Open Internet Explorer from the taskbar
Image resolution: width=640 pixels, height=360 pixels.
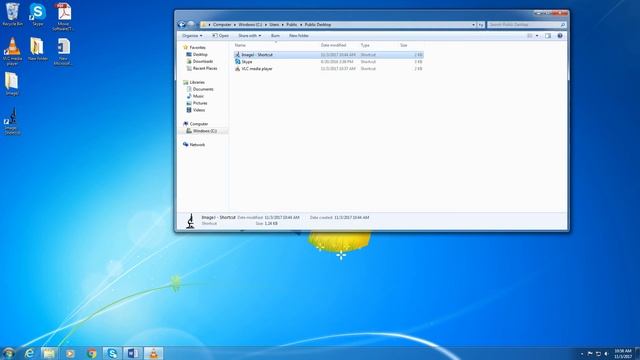click(x=29, y=353)
